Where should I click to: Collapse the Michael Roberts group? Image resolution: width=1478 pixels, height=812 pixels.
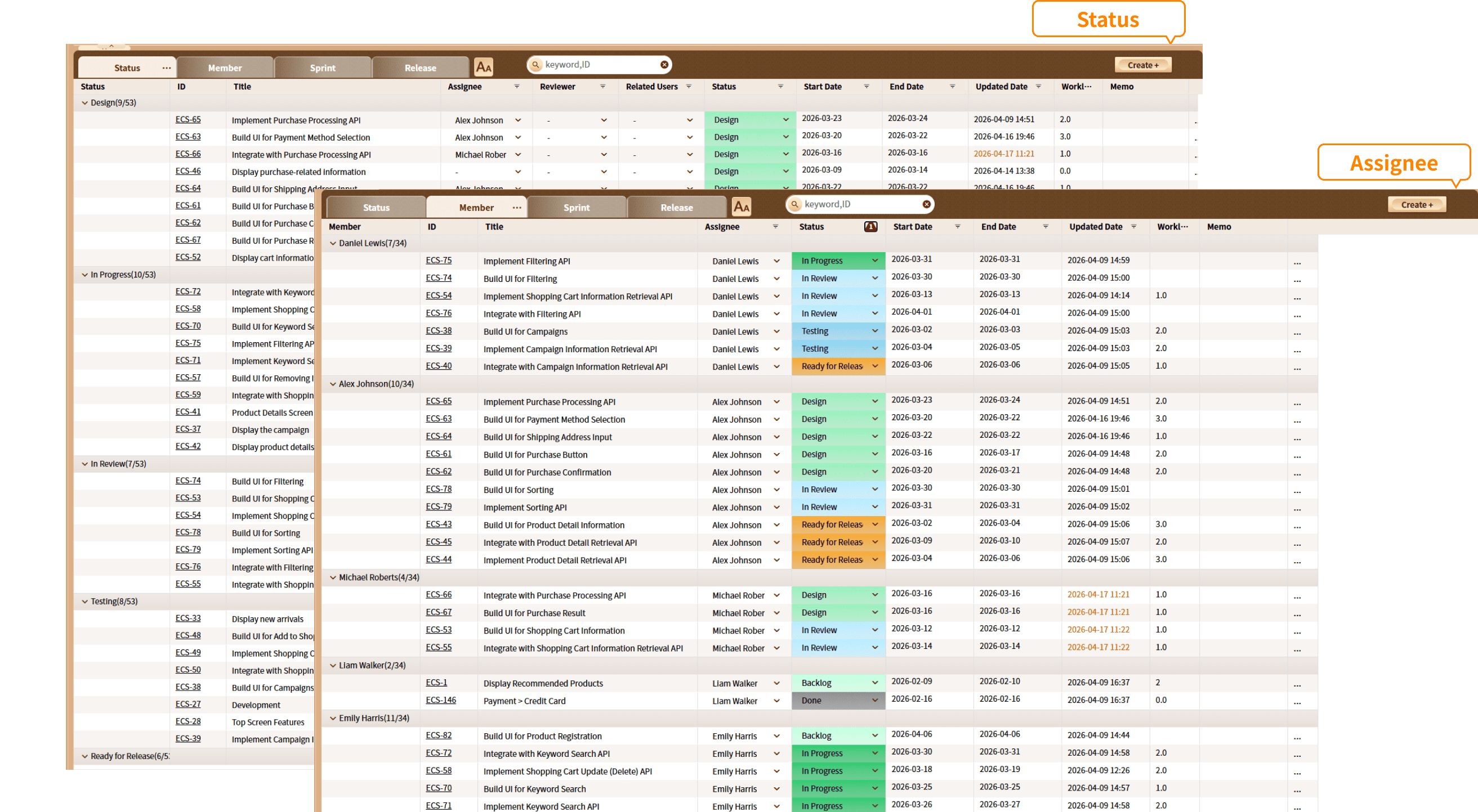[333, 577]
